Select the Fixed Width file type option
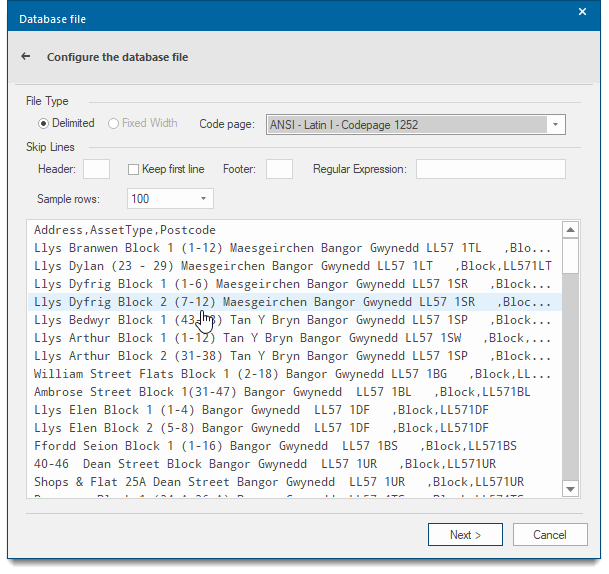 (143, 123)
